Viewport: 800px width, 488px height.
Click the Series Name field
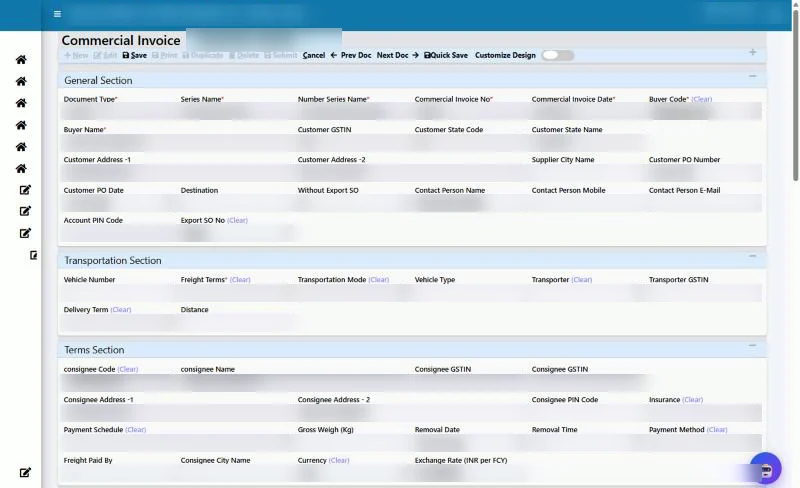click(x=236, y=111)
